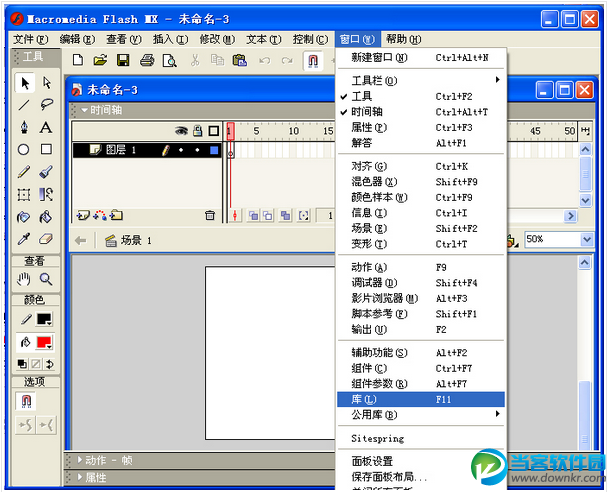Add a motion guide layer
607x492 pixels.
click(x=100, y=215)
